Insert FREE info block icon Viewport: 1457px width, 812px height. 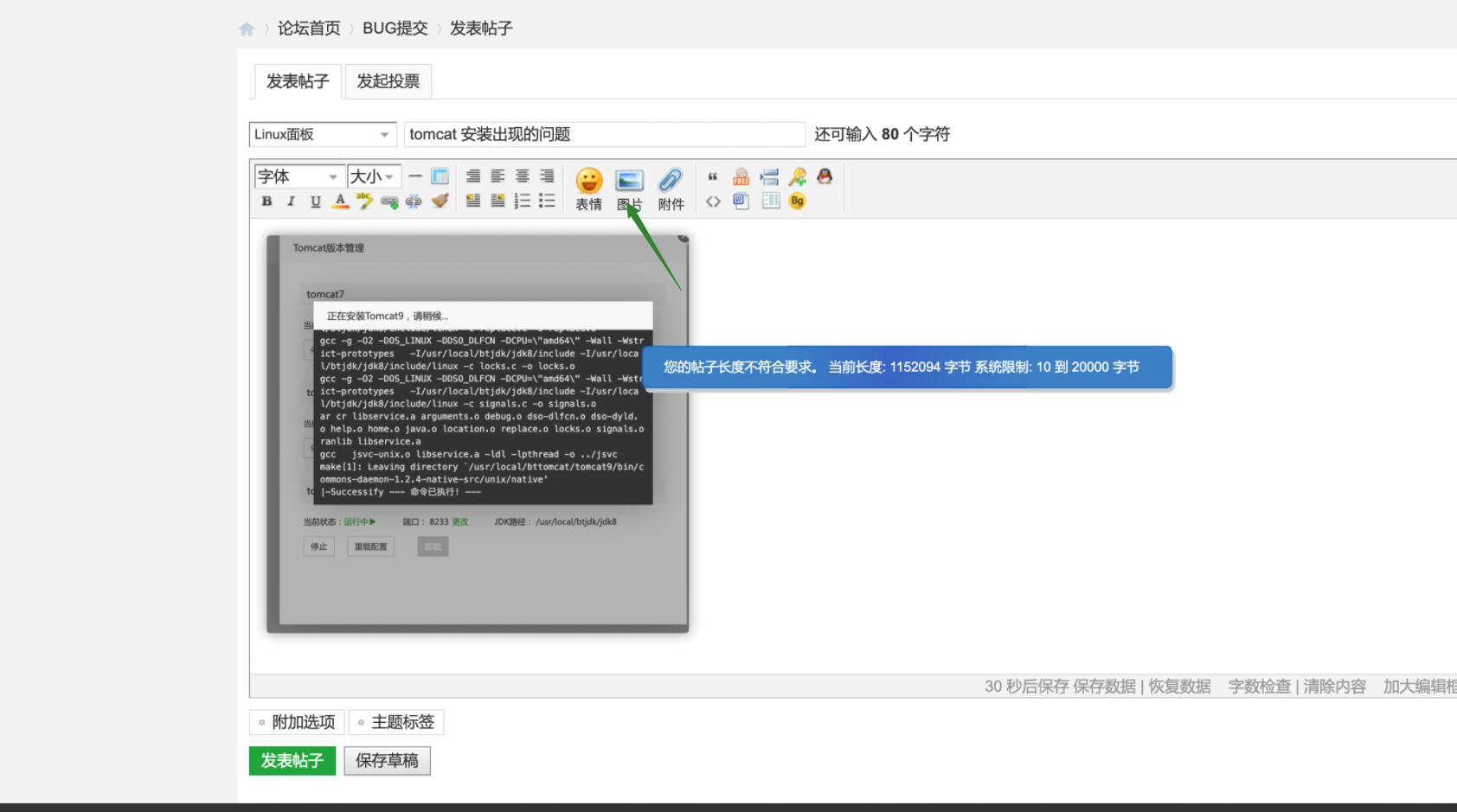point(741,176)
